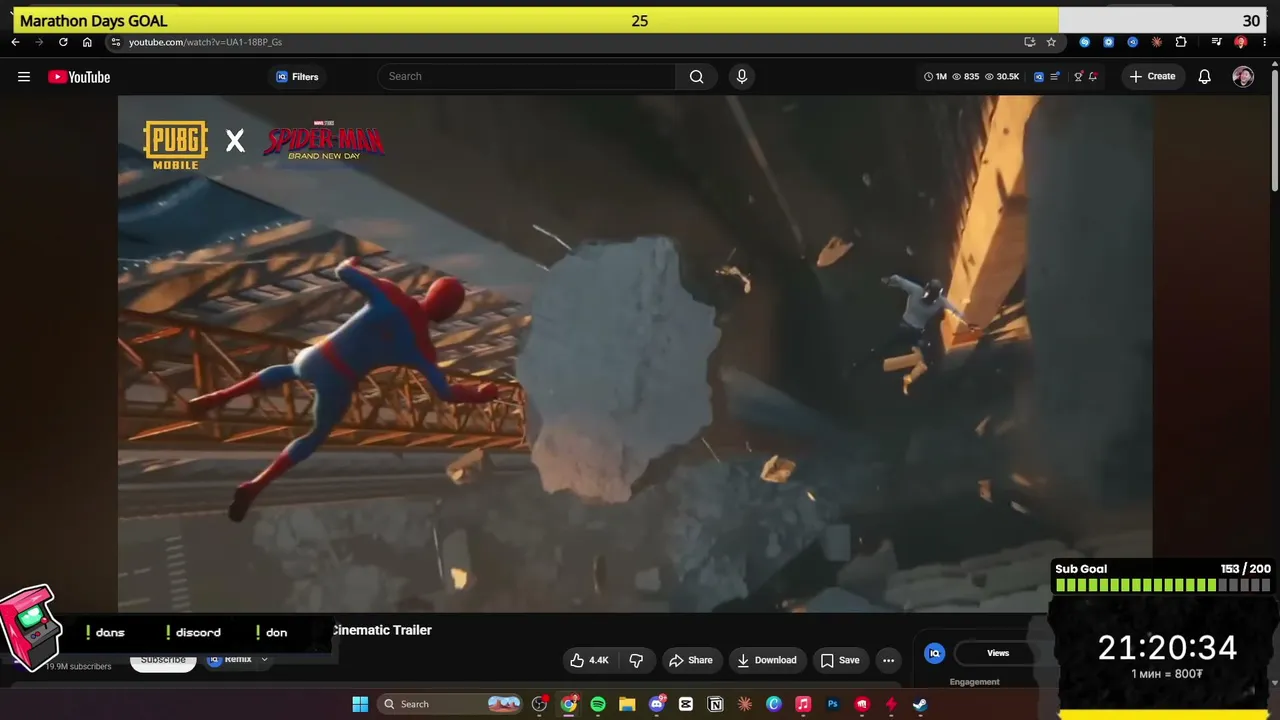Image resolution: width=1280 pixels, height=720 pixels.
Task: Open the YouTube account avatar menu
Action: 1243,77
